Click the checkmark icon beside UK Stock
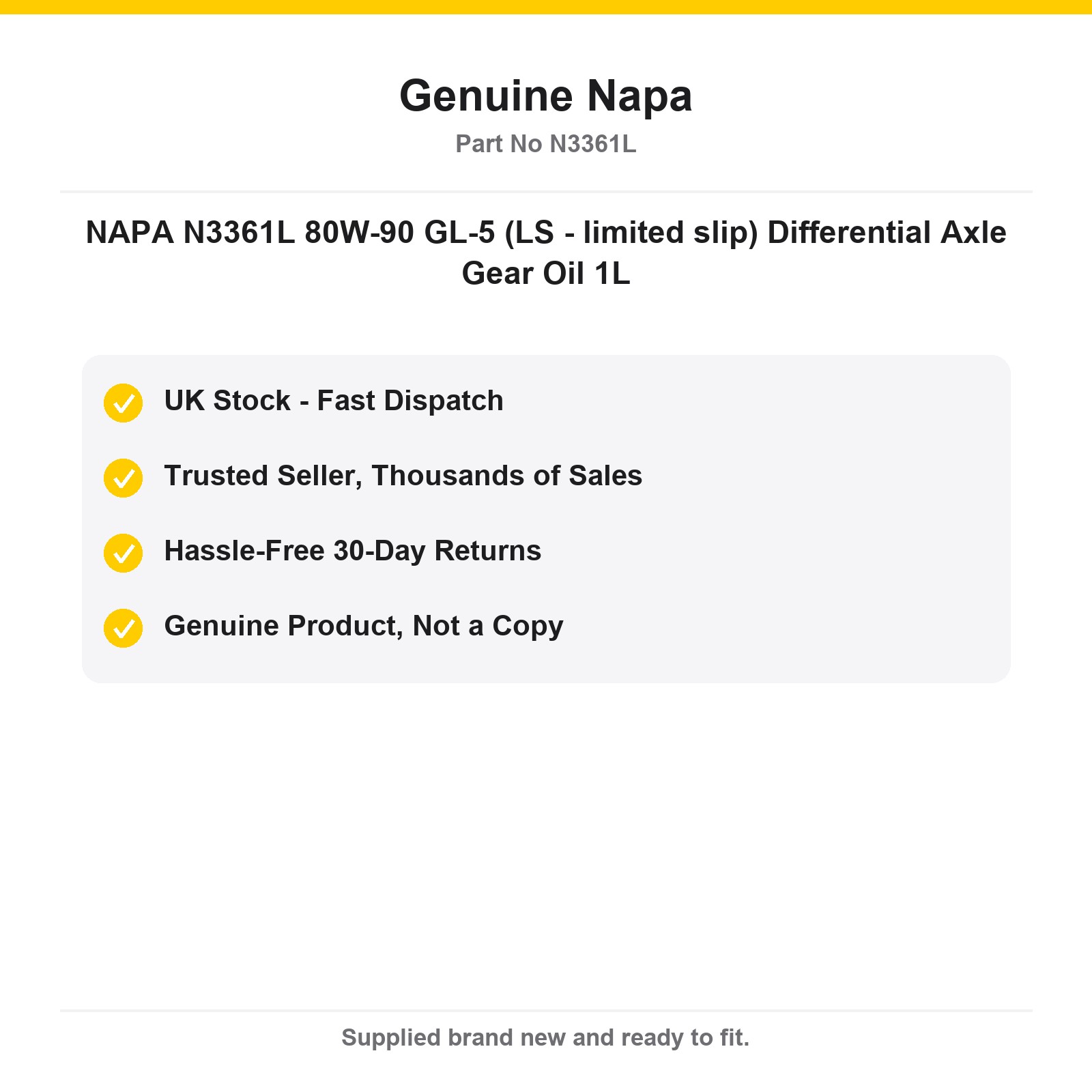The height and width of the screenshot is (1092, 1092). point(123,403)
